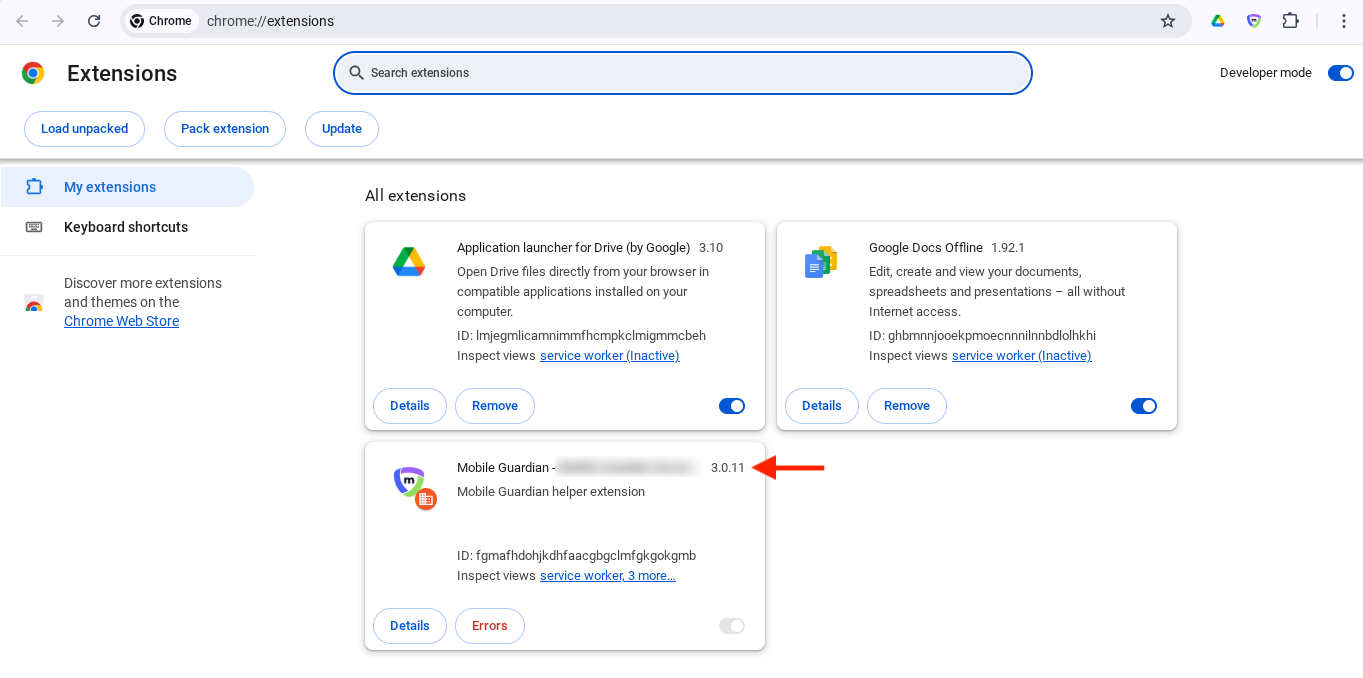This screenshot has height=678, width=1363.
Task: Open Keyboard shortcuts in the sidebar
Action: coord(127,227)
